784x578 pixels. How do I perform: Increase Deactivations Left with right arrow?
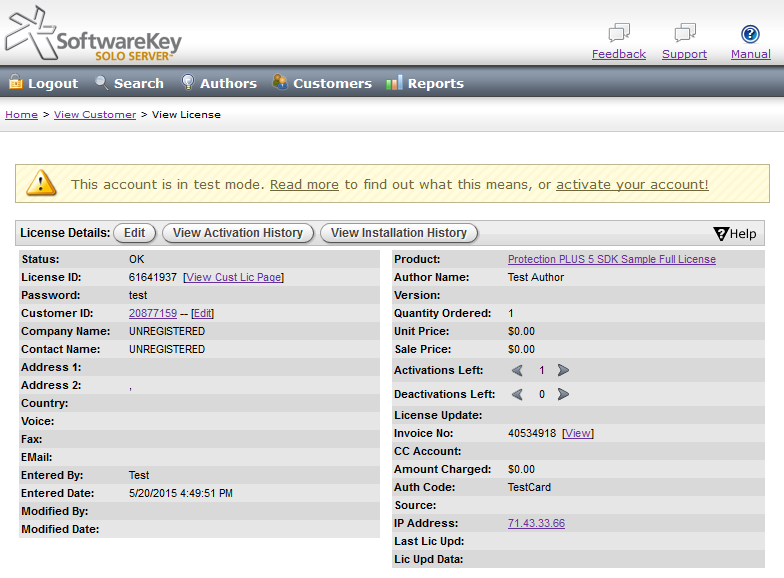point(563,394)
